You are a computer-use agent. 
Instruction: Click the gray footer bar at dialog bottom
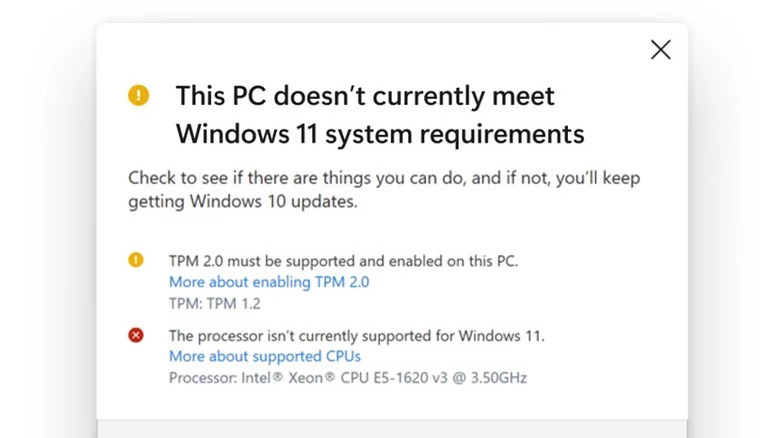[x=392, y=429]
